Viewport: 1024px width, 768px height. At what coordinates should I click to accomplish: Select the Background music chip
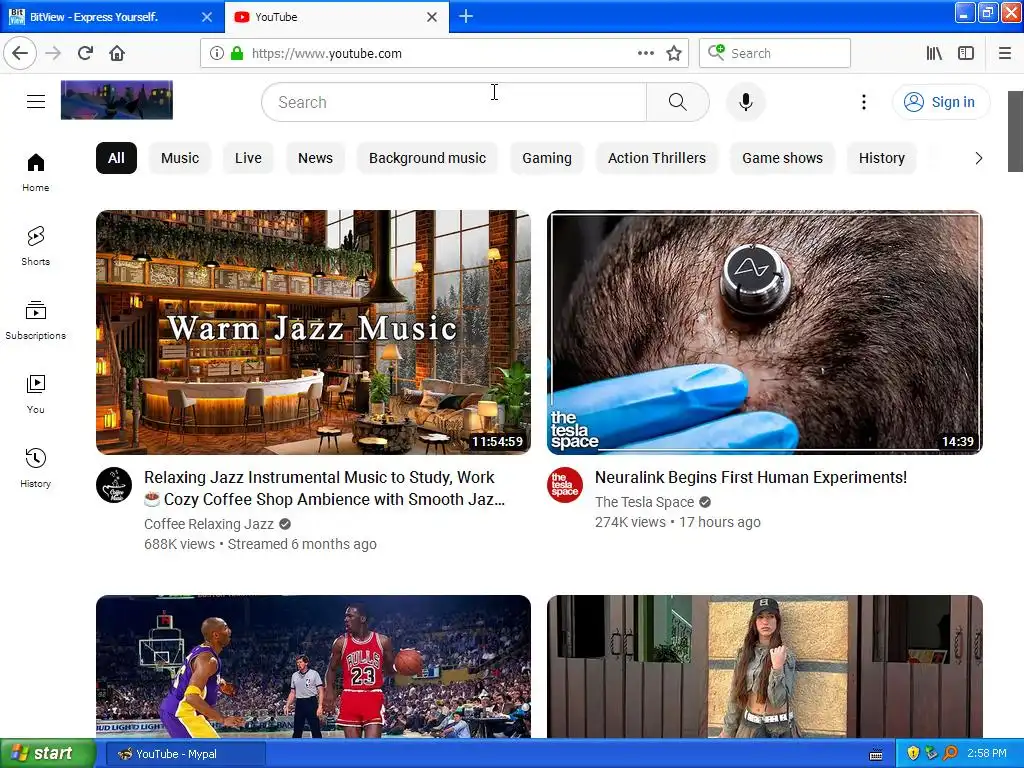(427, 158)
